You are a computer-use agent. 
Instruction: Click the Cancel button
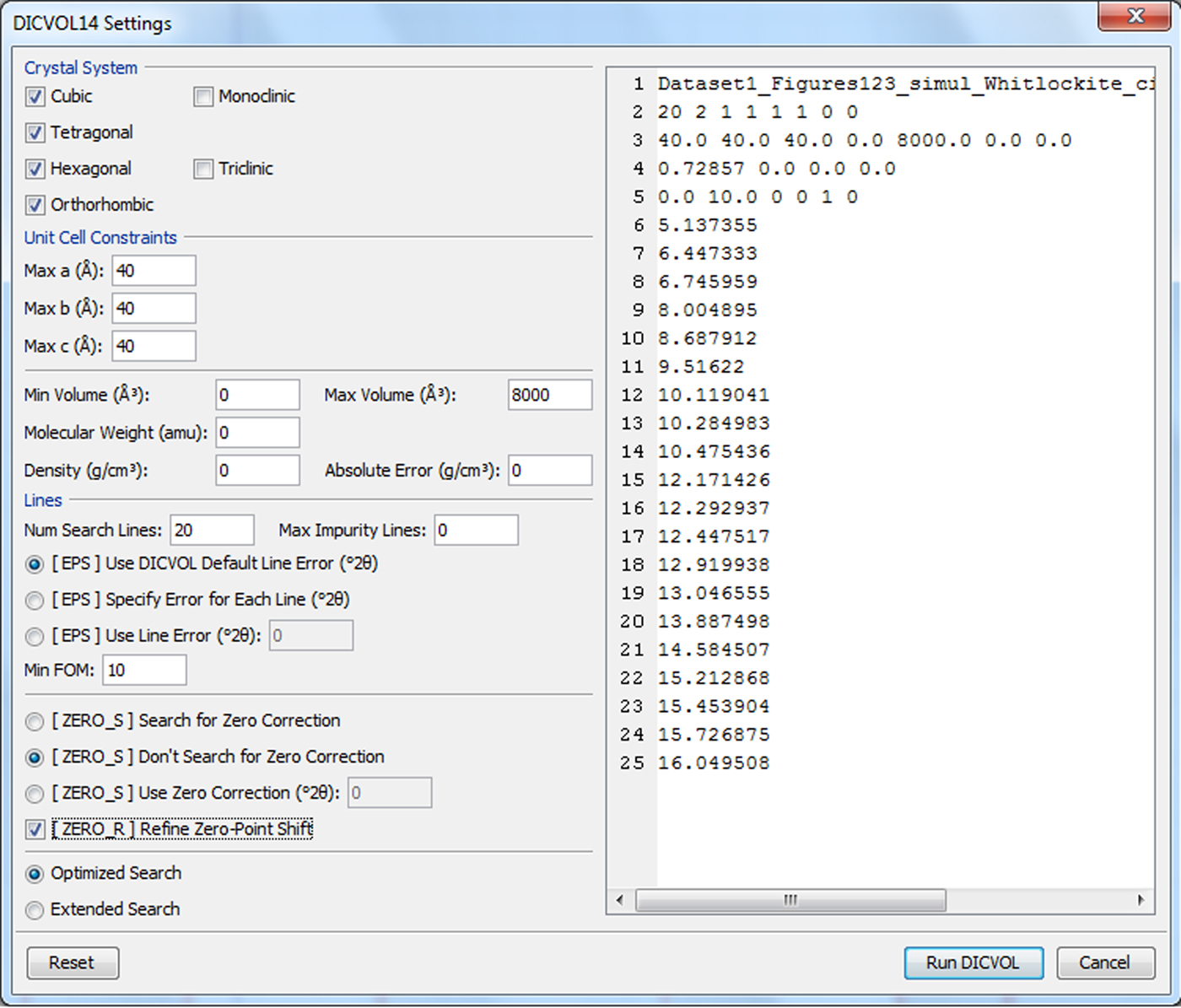tap(1104, 963)
